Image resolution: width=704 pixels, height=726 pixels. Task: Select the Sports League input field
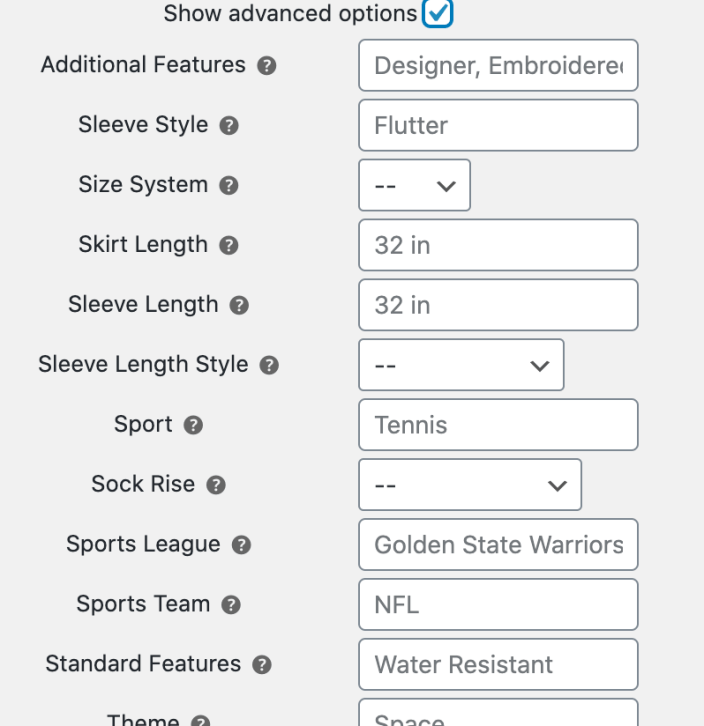click(x=498, y=545)
